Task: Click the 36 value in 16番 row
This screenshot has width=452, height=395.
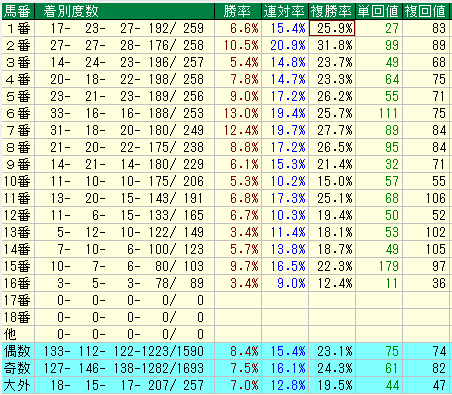Action: (x=439, y=283)
